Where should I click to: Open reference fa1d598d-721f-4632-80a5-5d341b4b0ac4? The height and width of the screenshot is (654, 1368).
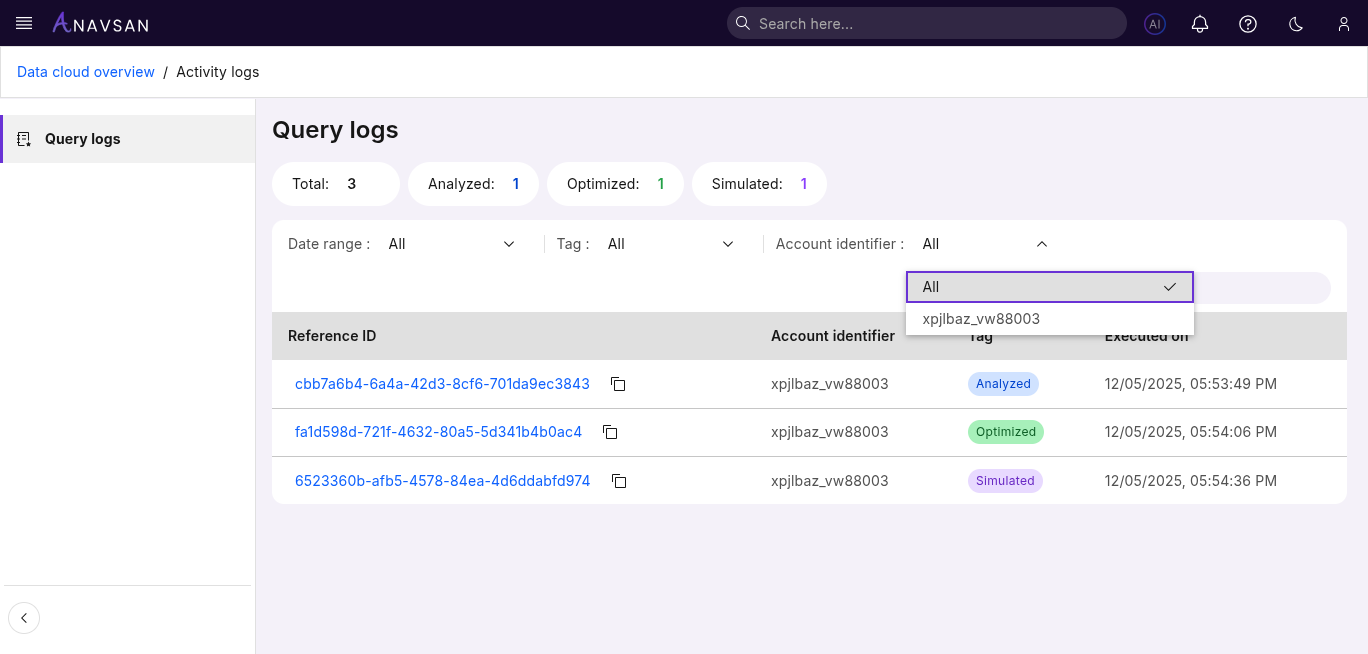tap(438, 431)
